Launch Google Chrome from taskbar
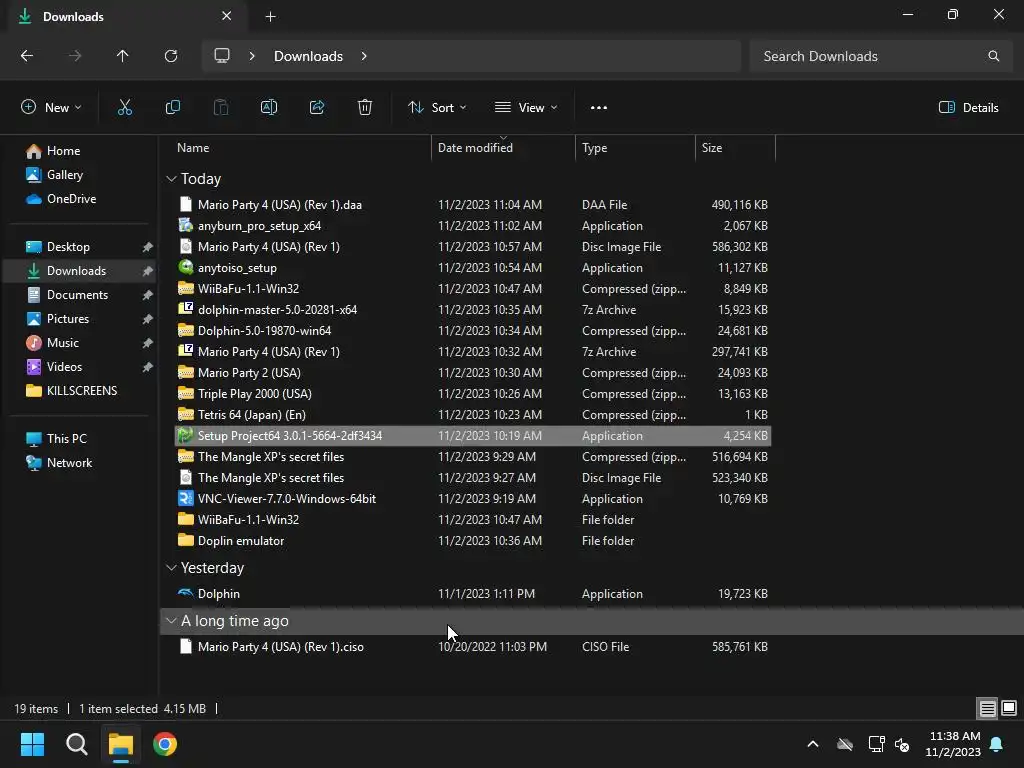Screen dimensions: 1024x768 (165, 744)
